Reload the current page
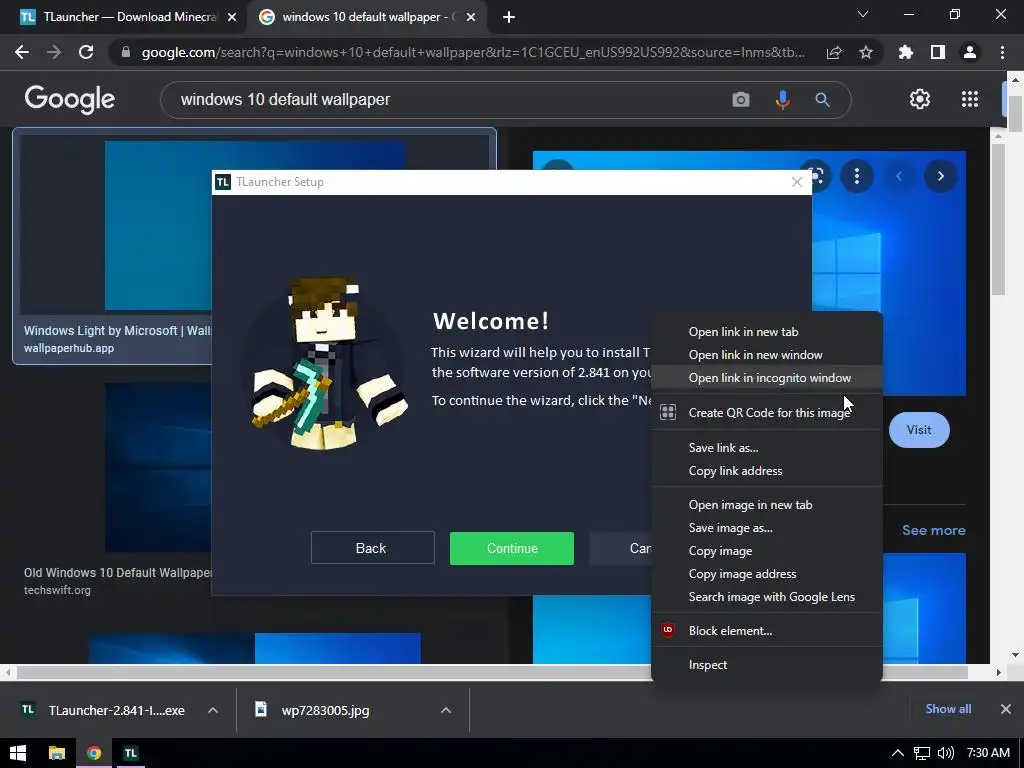The height and width of the screenshot is (768, 1024). pos(86,52)
